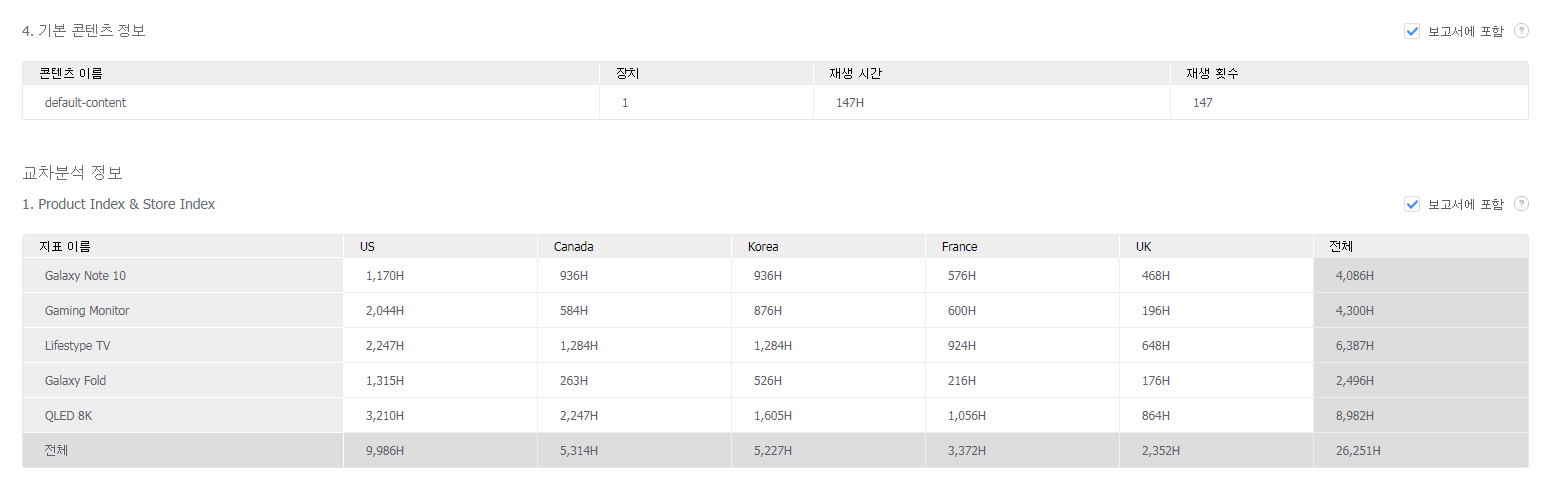Select the Gaming Monitor row label
The image size is (1549, 483).
tap(87, 311)
